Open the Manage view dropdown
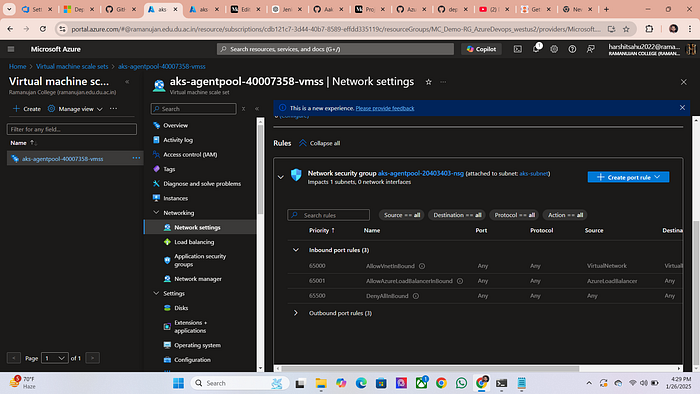Image resolution: width=700 pixels, height=394 pixels. [75, 109]
